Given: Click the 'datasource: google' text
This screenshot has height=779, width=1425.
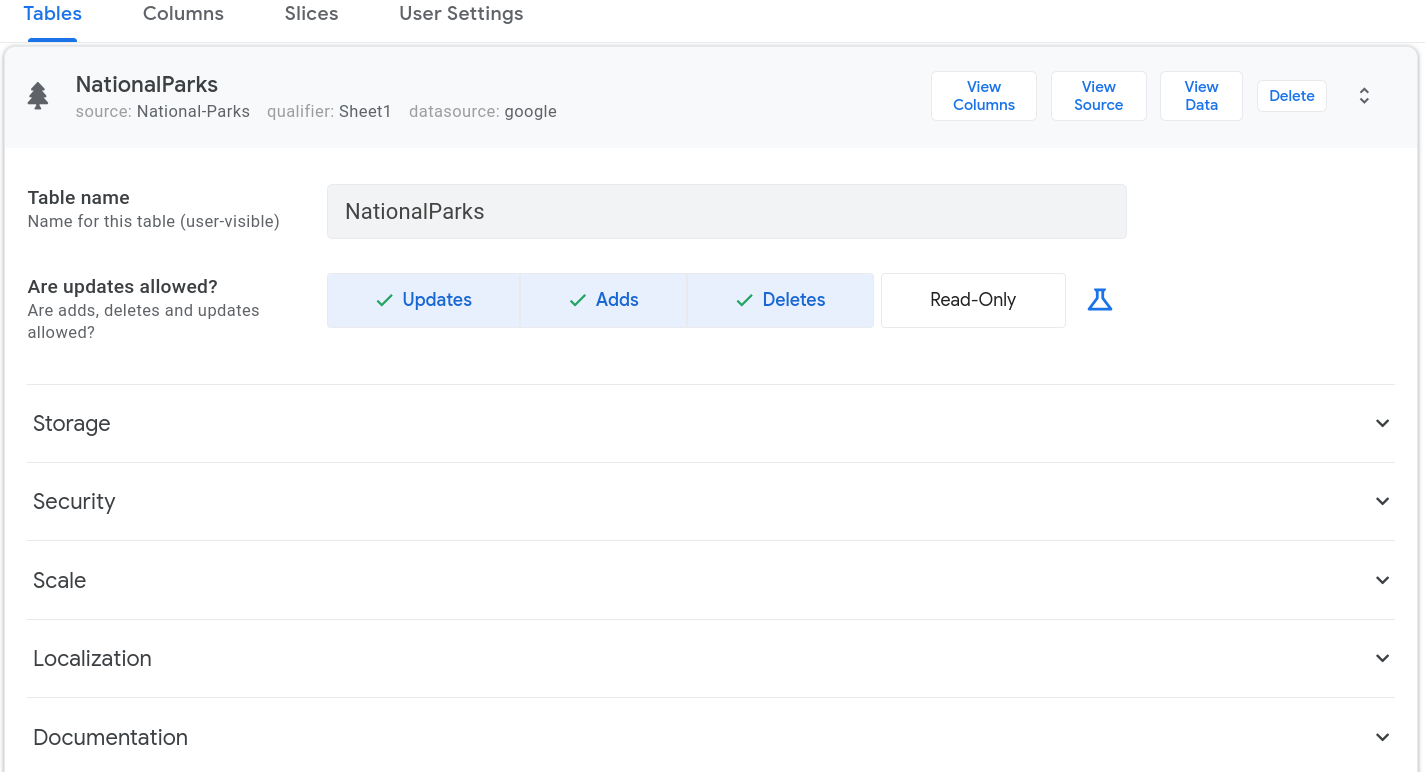Looking at the screenshot, I should click(x=483, y=112).
